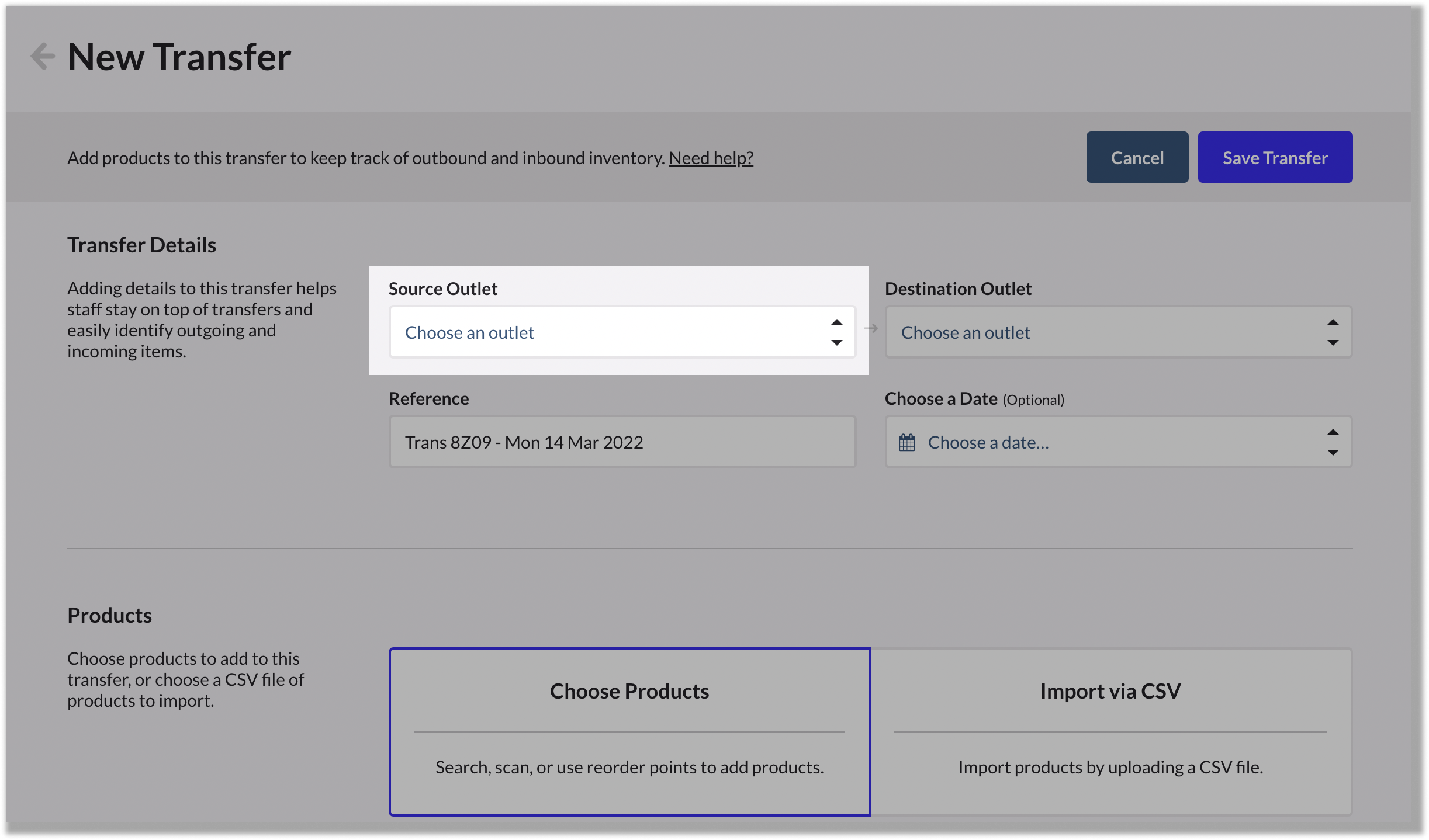Image resolution: width=1429 pixels, height=840 pixels.
Task: Open the Destination Outlet dropdown
Action: tap(1117, 332)
